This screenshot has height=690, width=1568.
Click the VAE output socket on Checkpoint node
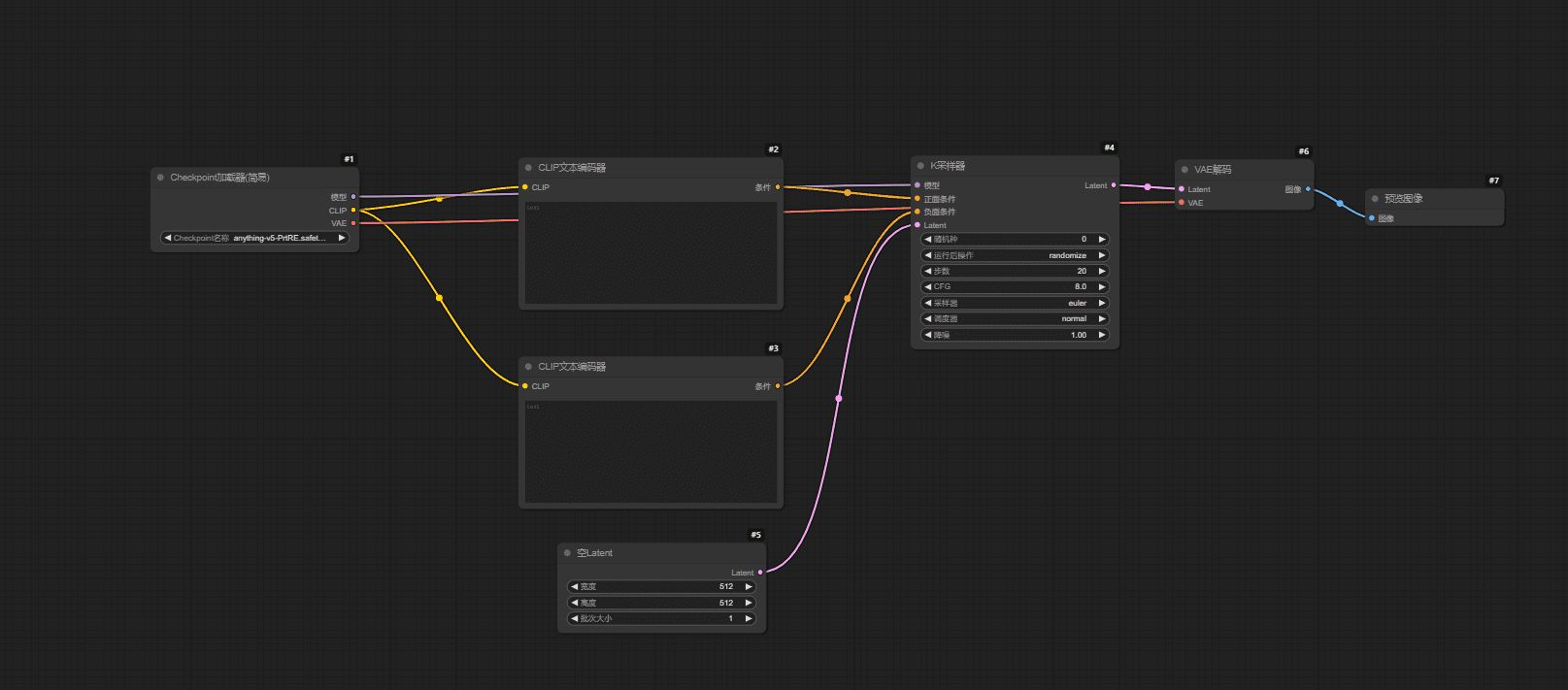tap(353, 223)
